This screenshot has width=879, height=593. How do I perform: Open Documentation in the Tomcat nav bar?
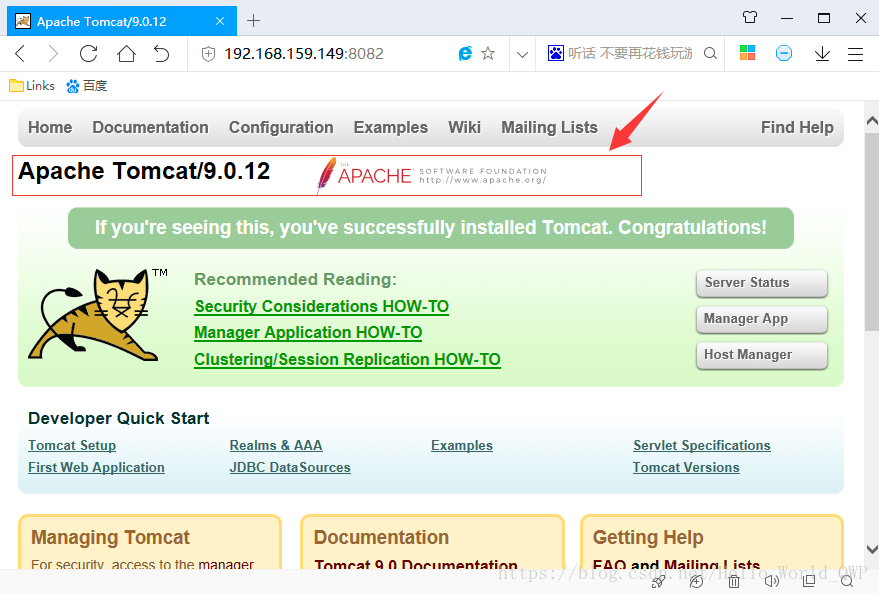tap(150, 128)
